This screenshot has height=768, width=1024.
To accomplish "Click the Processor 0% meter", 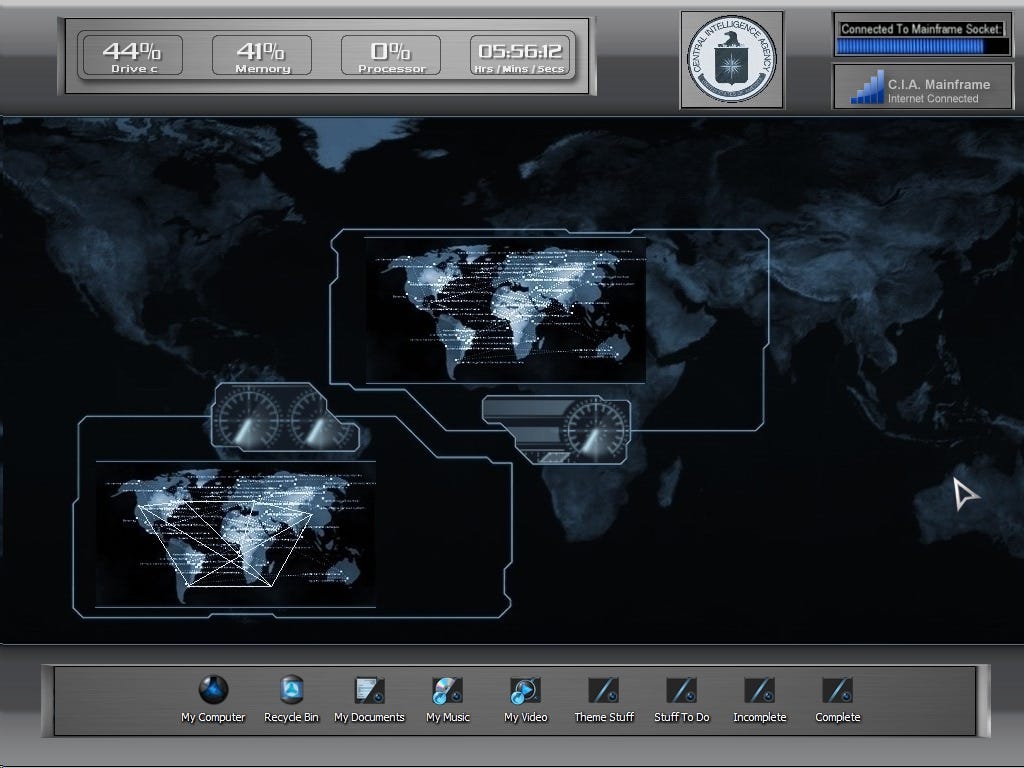I will (x=391, y=56).
